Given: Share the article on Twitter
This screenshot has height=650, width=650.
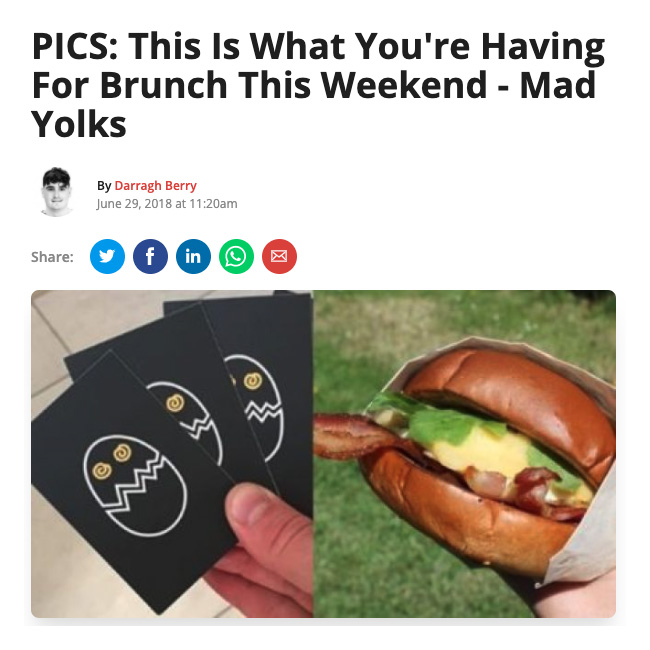Looking at the screenshot, I should pos(107,256).
